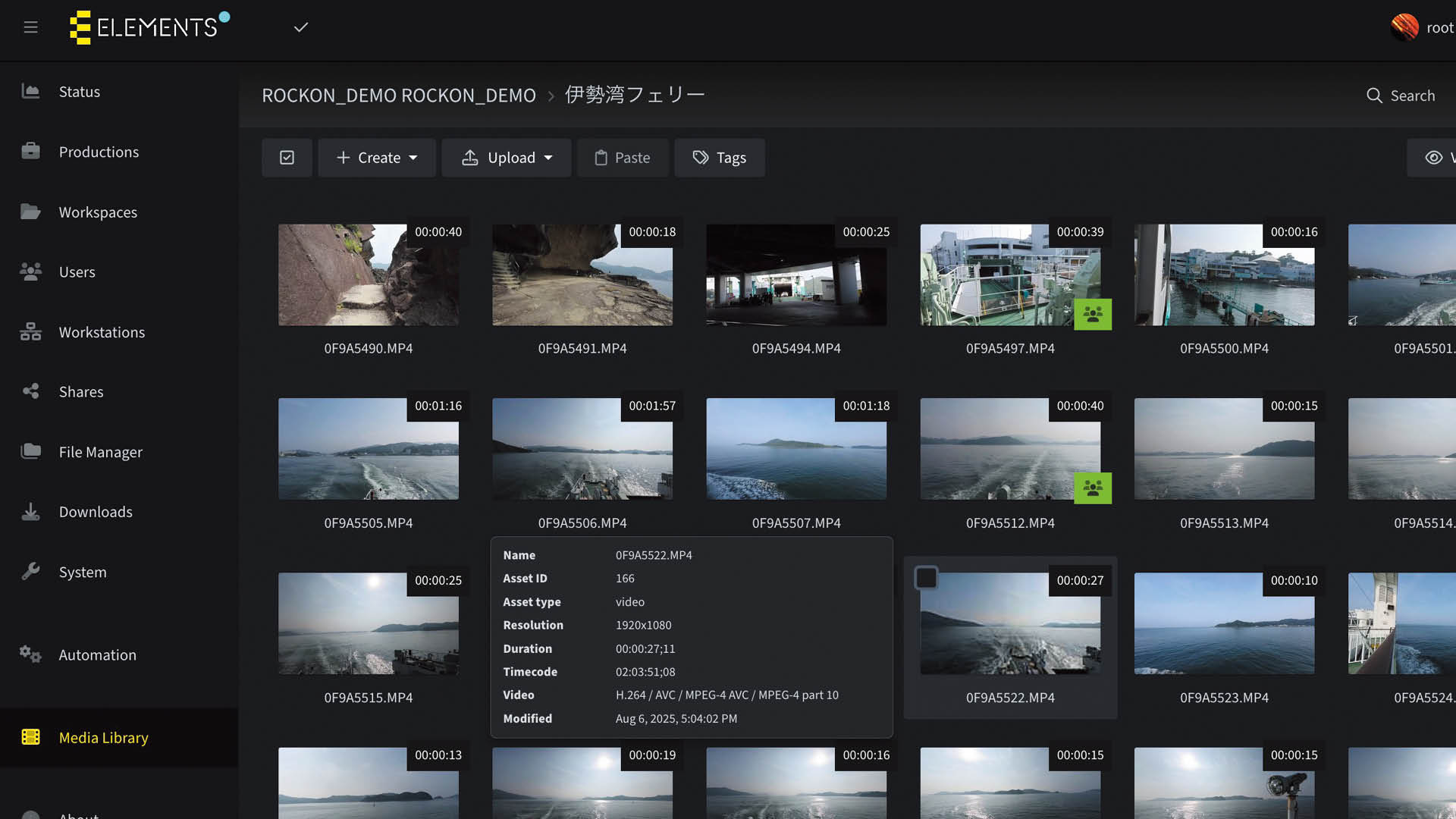1456x819 pixels.
Task: Click the breadcrumb chevron separator
Action: (x=551, y=96)
